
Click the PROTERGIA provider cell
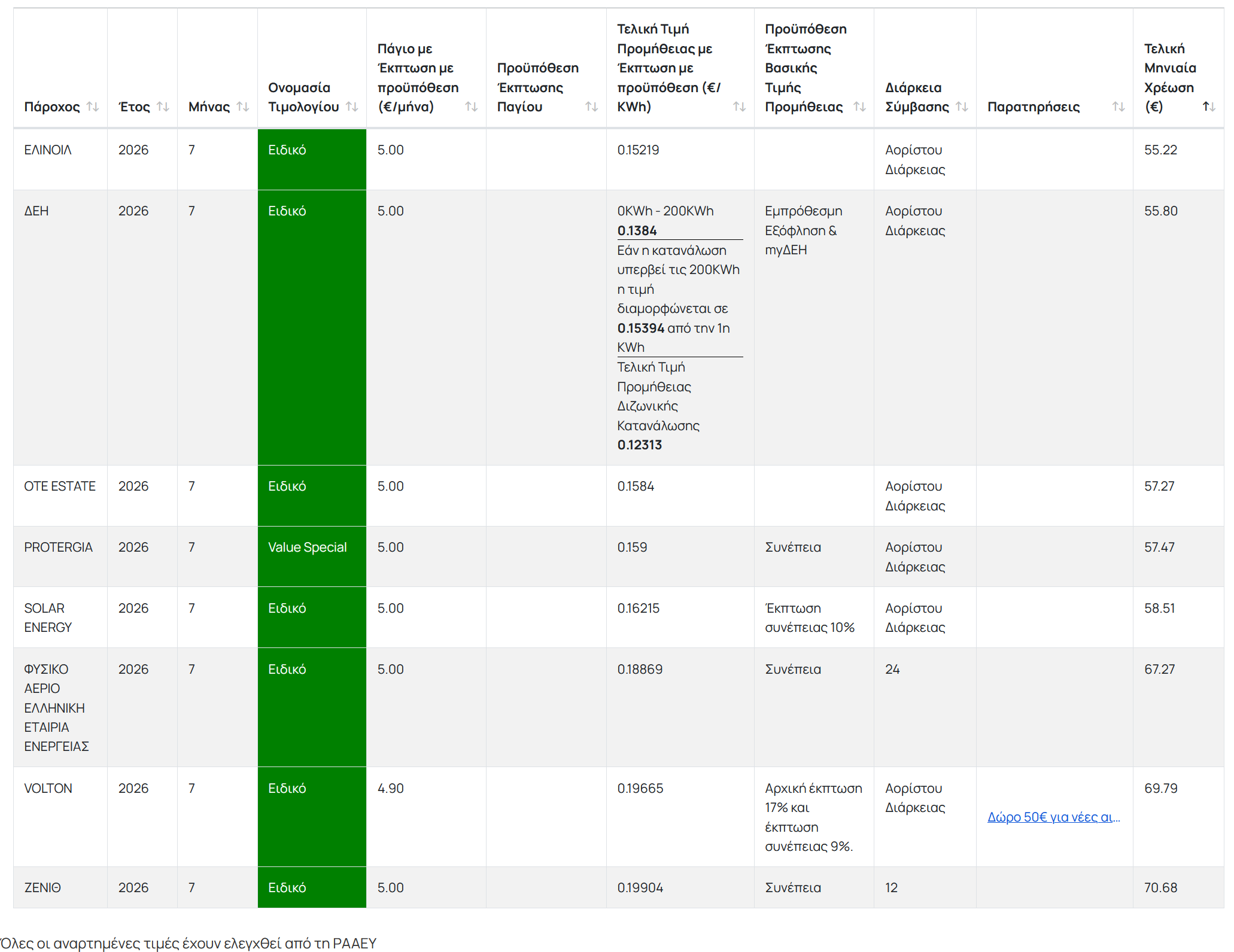60,556
